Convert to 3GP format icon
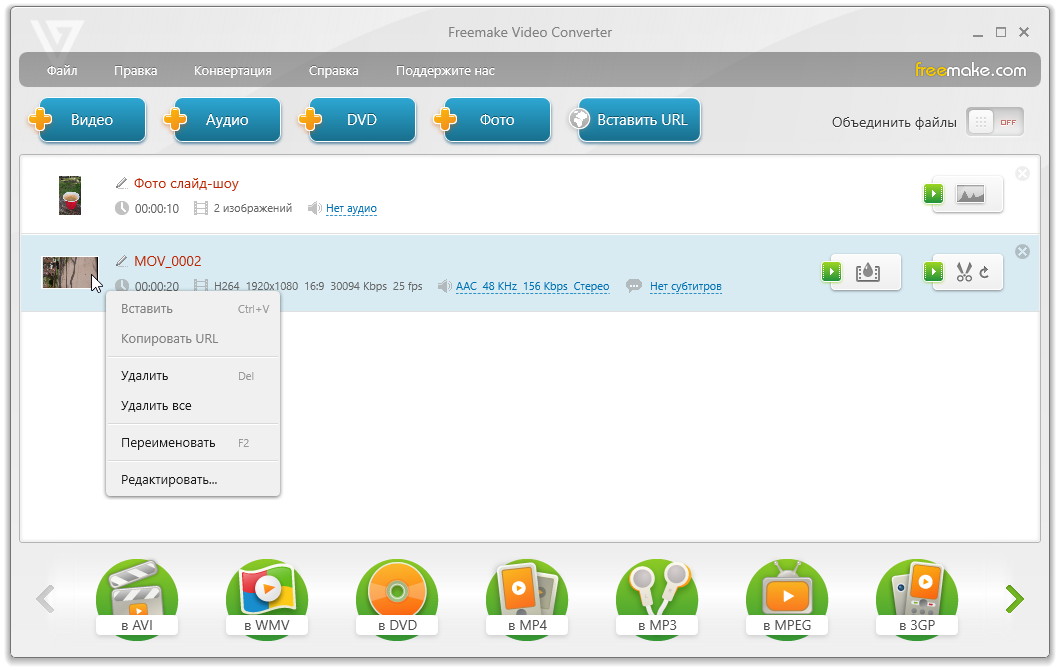The height and width of the screenshot is (670, 1060). pos(917,598)
